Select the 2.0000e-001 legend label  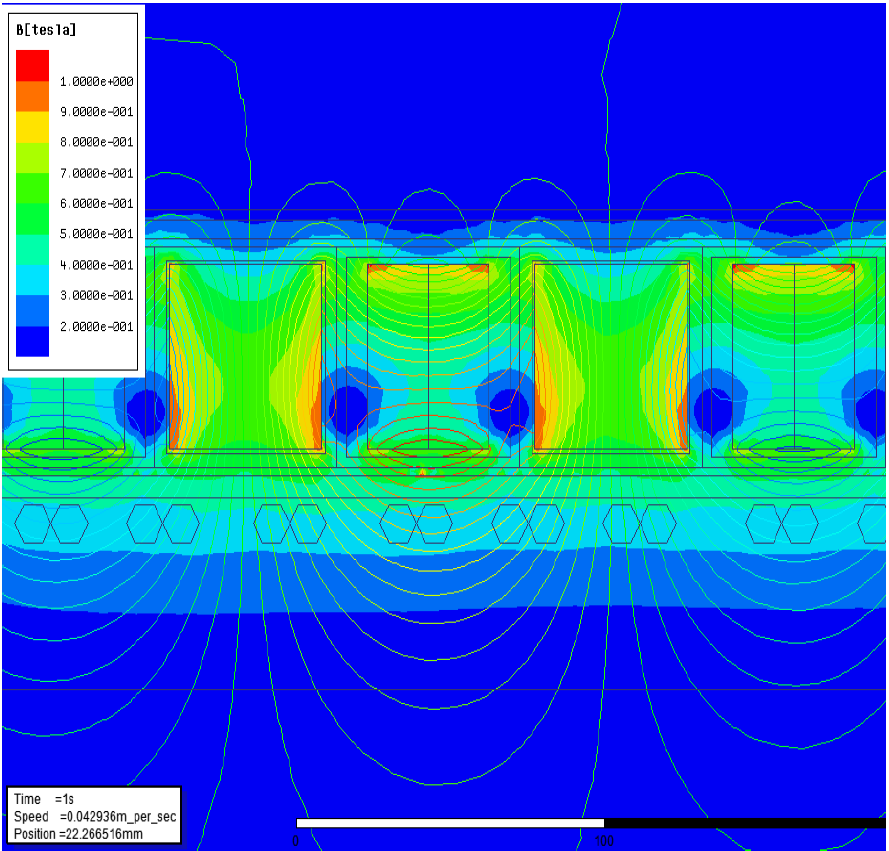pyautogui.click(x=97, y=326)
